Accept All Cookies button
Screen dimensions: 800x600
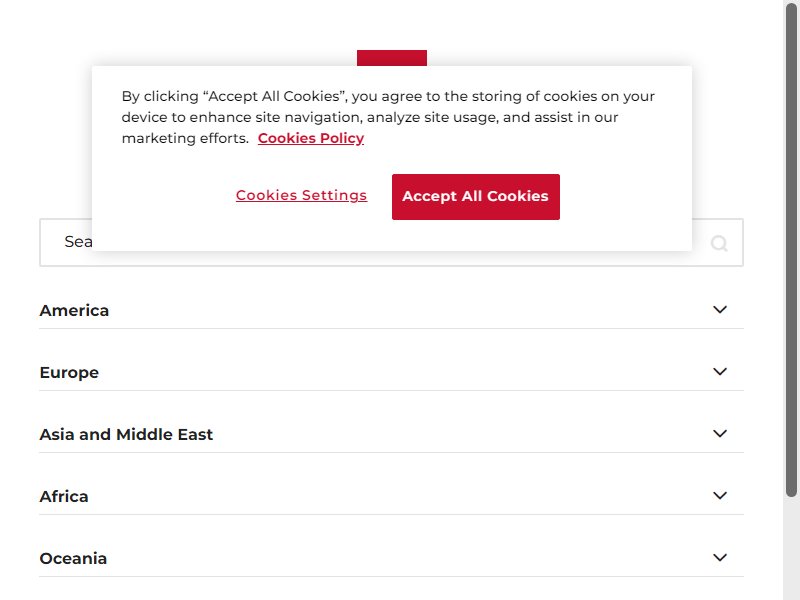point(476,197)
